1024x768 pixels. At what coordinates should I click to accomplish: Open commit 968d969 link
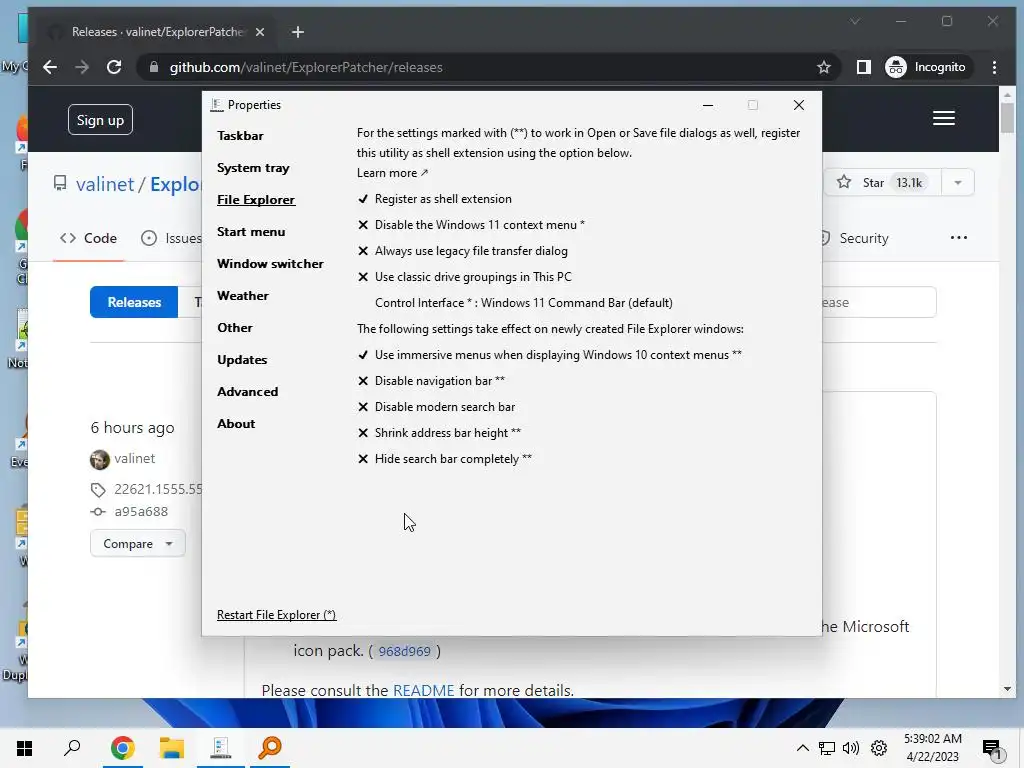[404, 651]
